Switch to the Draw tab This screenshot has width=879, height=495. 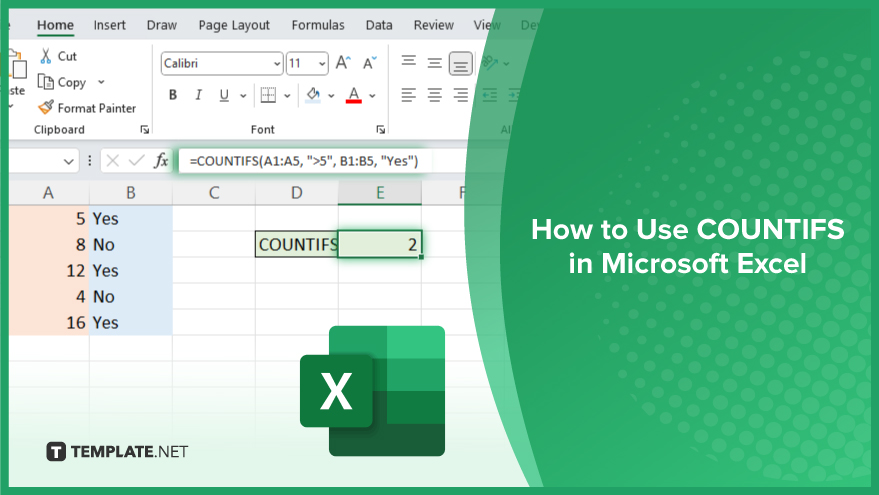point(161,25)
